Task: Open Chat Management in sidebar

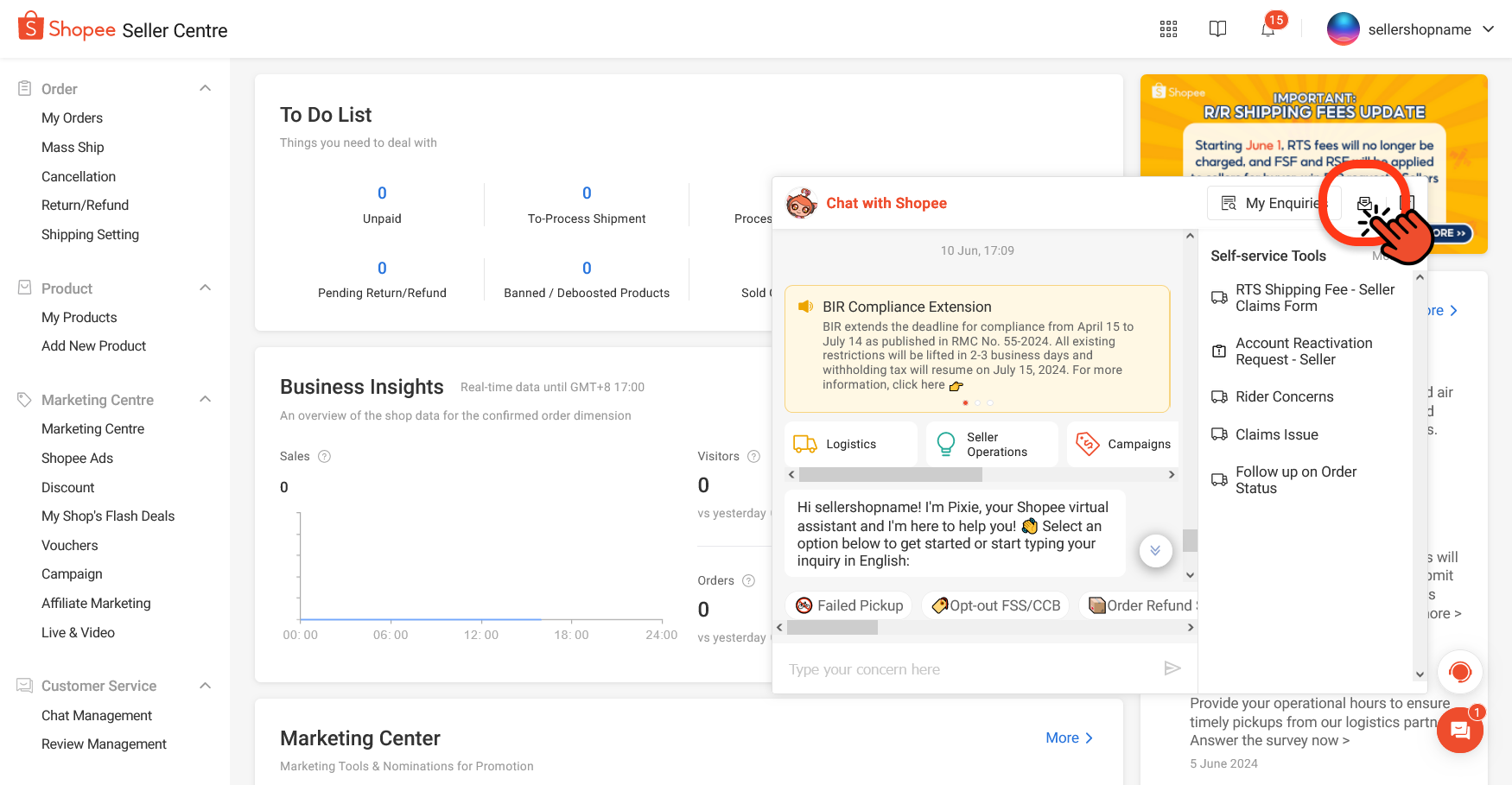Action: [97, 715]
